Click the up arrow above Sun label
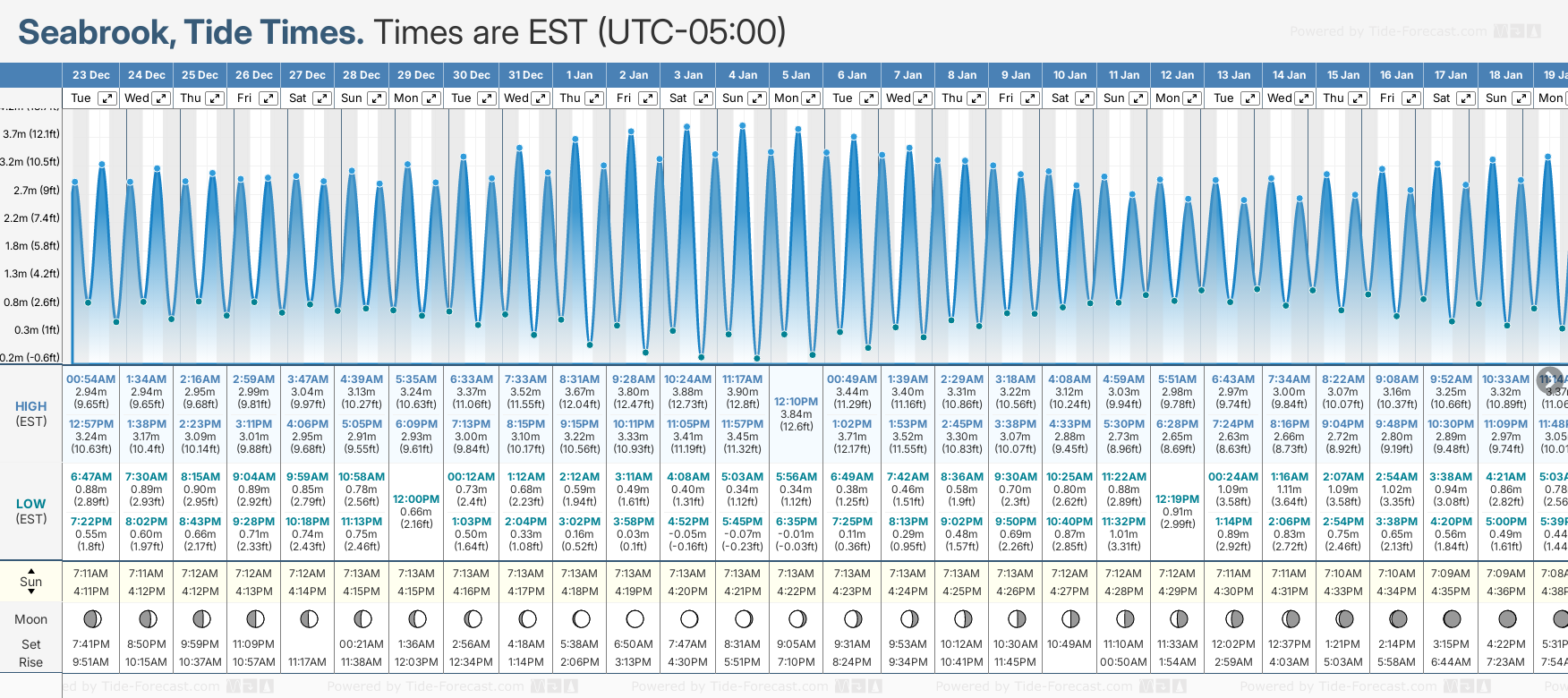 pos(31,571)
